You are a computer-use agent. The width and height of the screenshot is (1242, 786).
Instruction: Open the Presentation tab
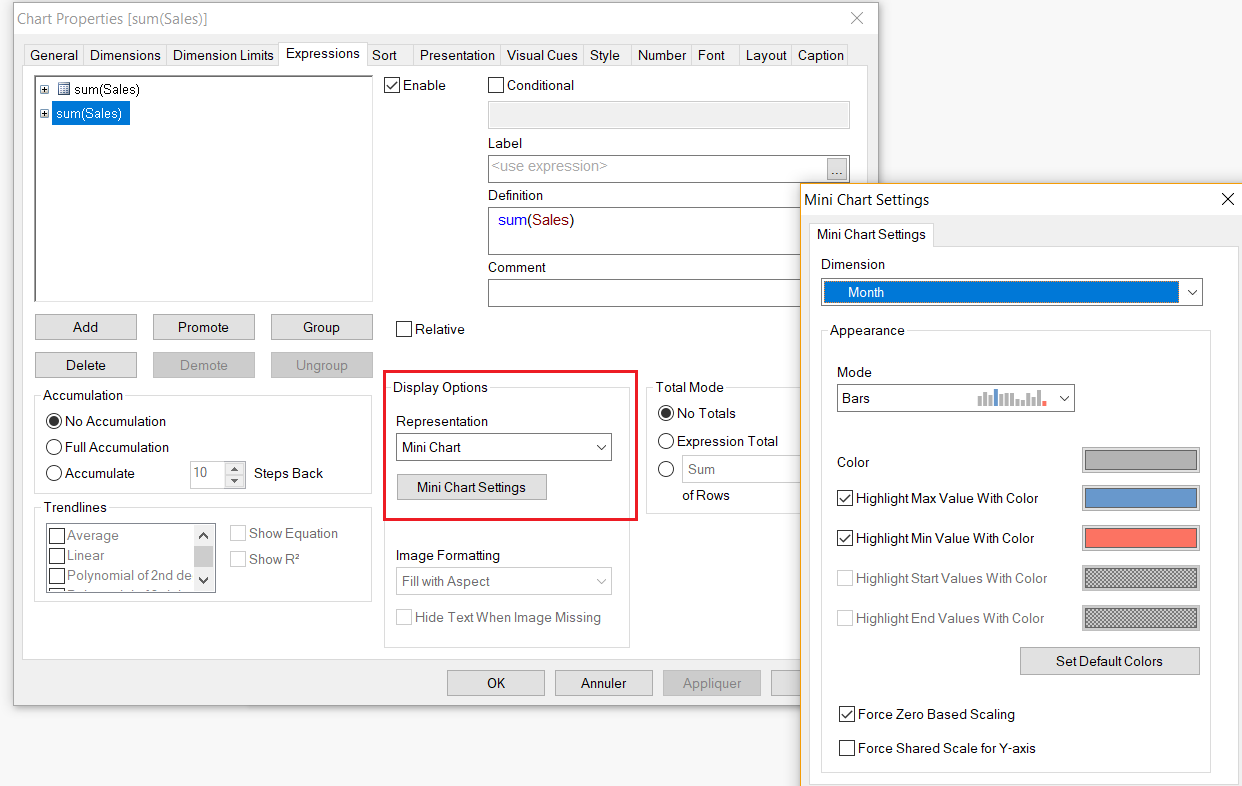click(x=457, y=55)
